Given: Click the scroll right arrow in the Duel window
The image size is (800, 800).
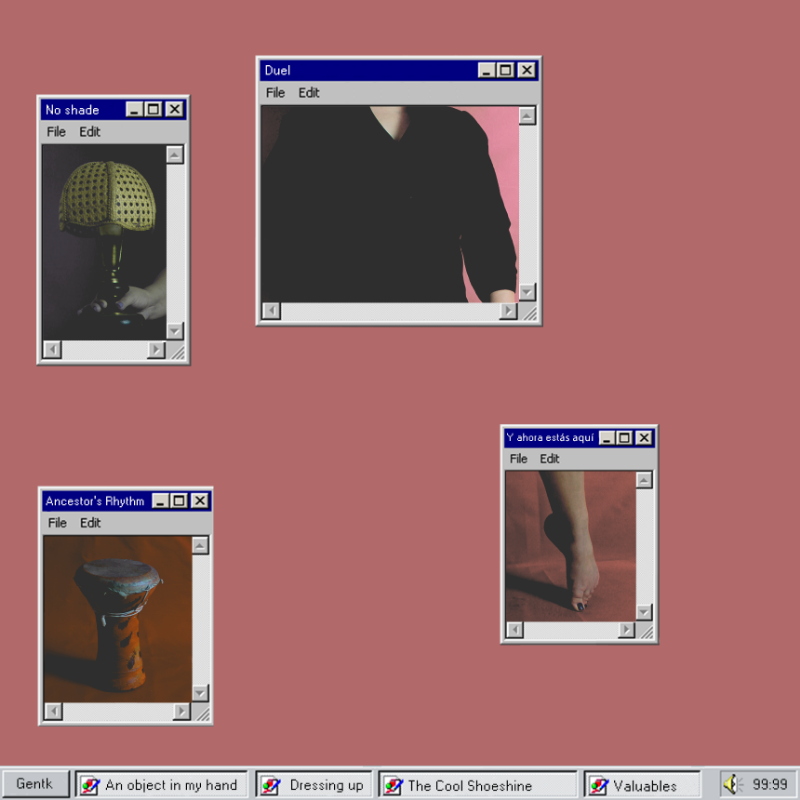Looking at the screenshot, I should click(508, 311).
